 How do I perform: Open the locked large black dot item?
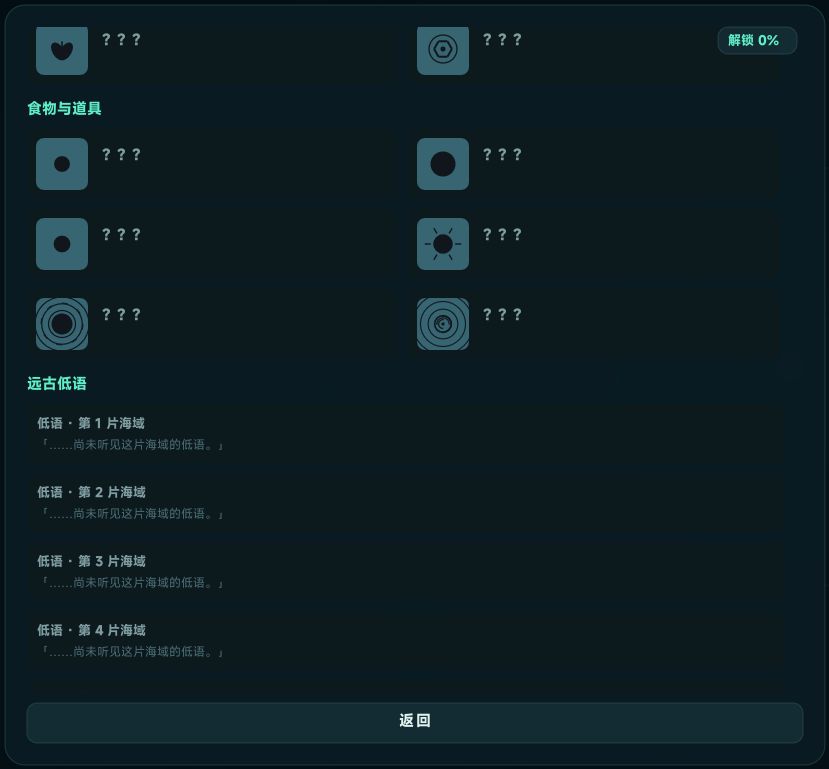[443, 164]
